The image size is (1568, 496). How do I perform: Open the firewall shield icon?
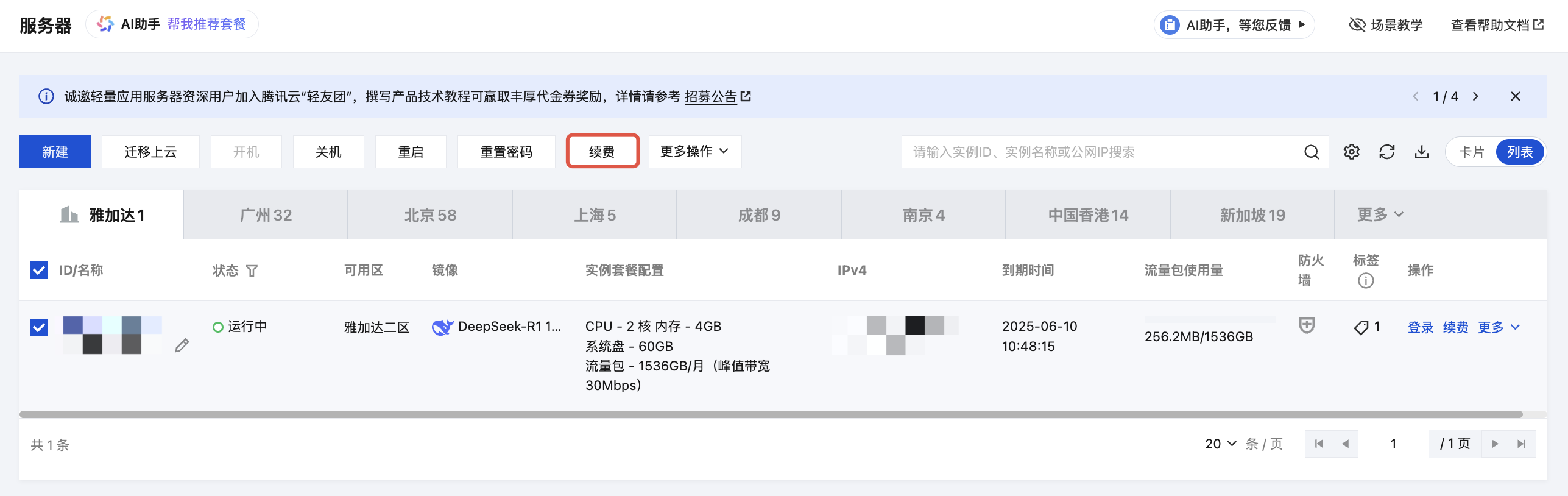[1307, 325]
